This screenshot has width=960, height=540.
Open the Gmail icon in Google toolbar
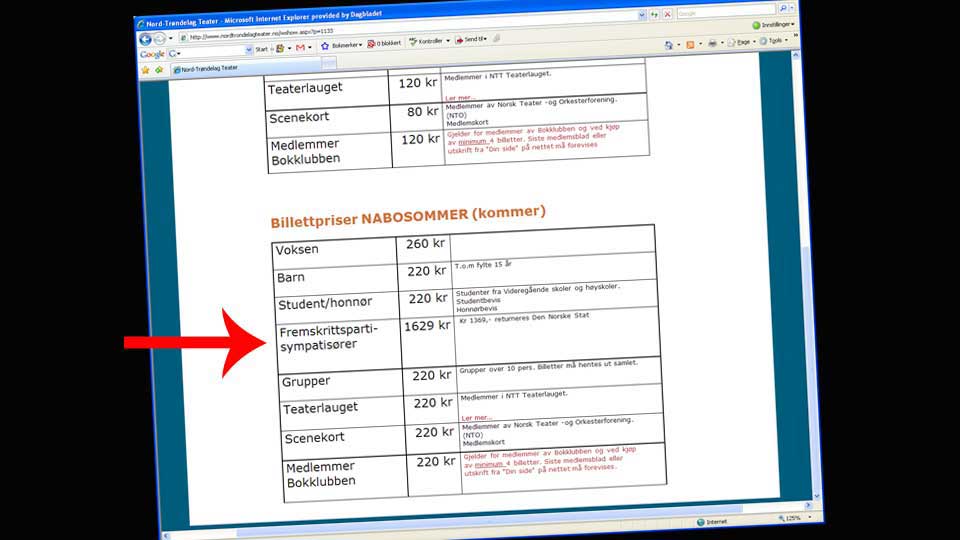point(300,47)
